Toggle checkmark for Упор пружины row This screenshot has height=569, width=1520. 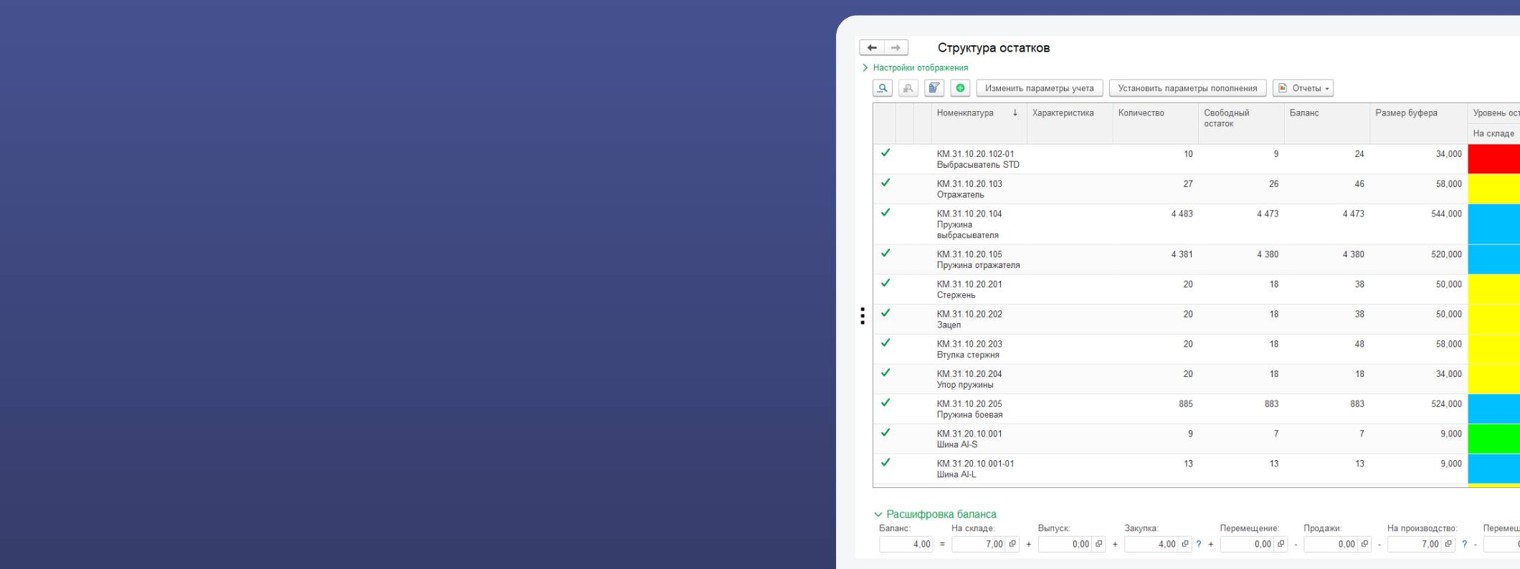point(885,373)
